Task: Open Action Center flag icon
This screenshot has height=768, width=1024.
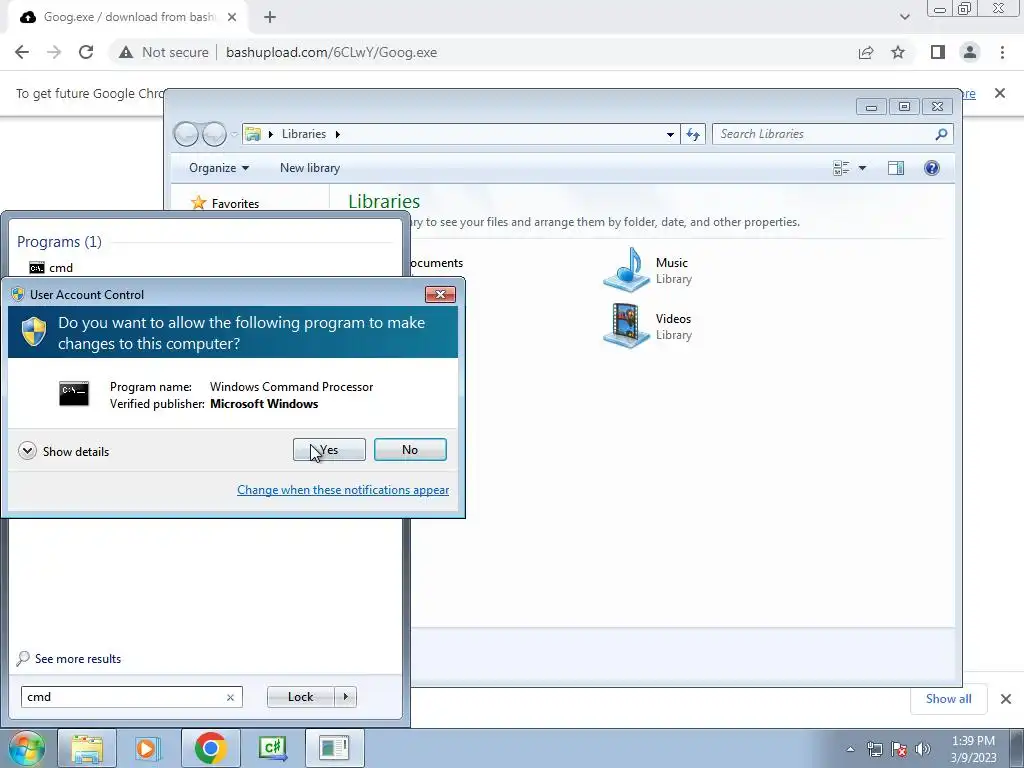Action: coord(899,749)
